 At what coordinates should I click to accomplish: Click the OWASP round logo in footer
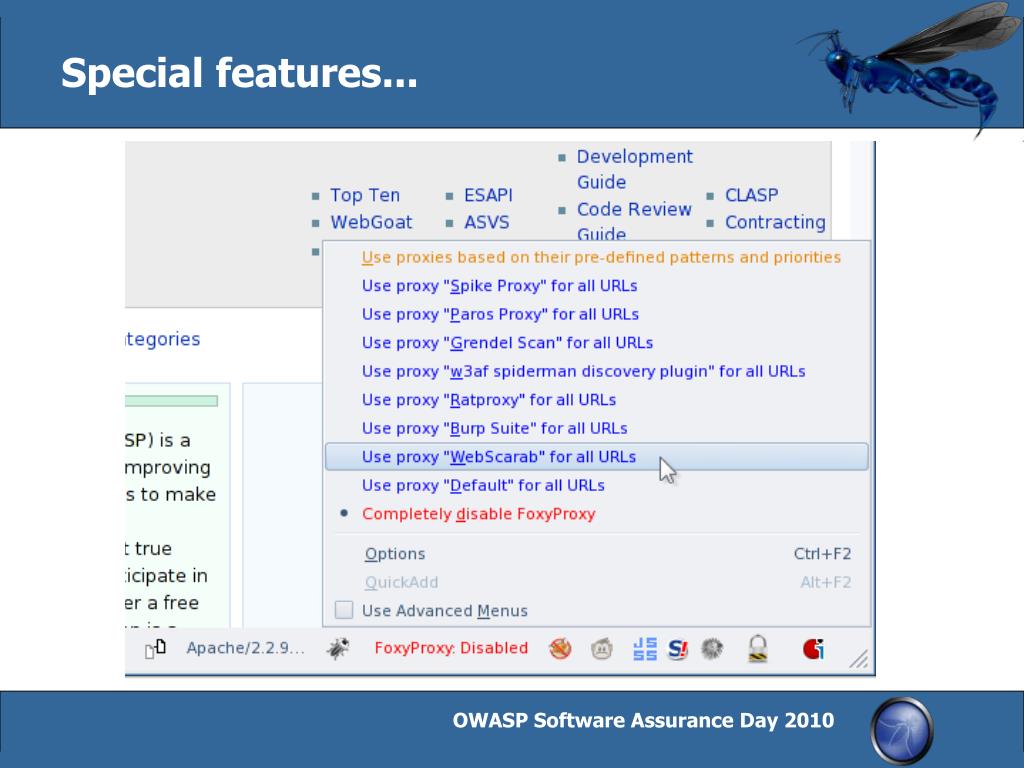pyautogui.click(x=902, y=730)
